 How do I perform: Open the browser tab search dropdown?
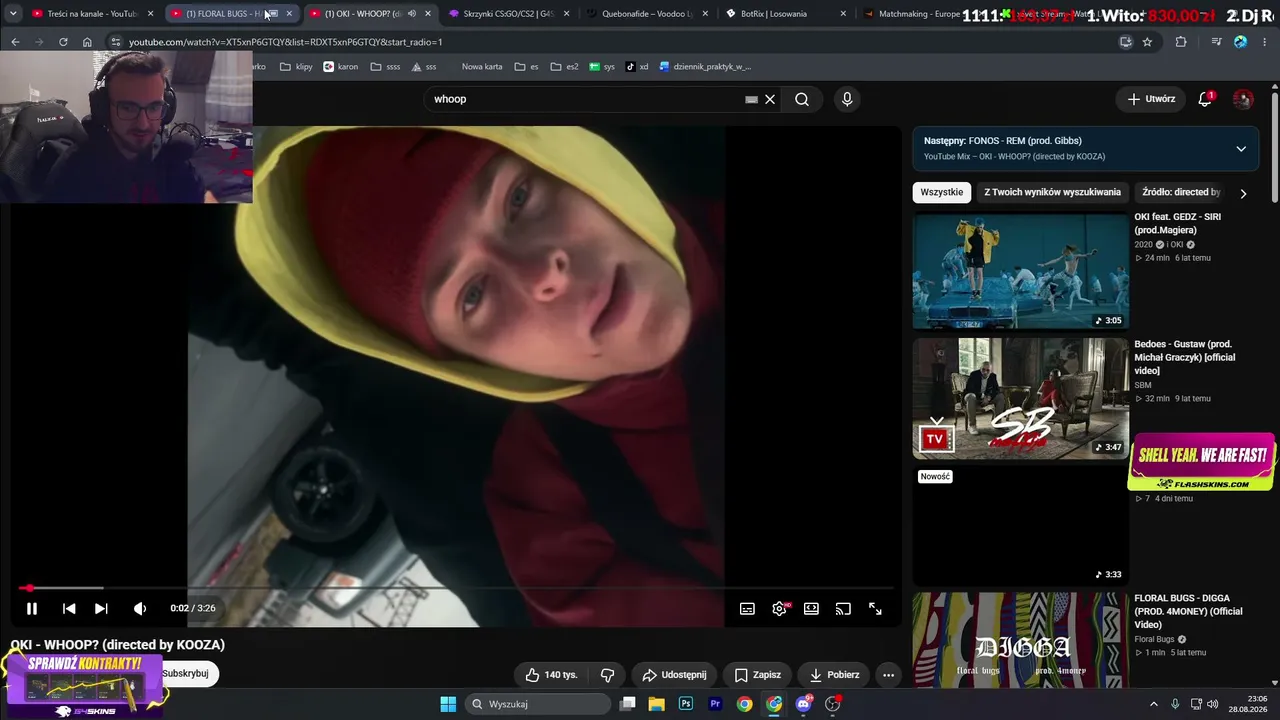pyautogui.click(x=13, y=14)
